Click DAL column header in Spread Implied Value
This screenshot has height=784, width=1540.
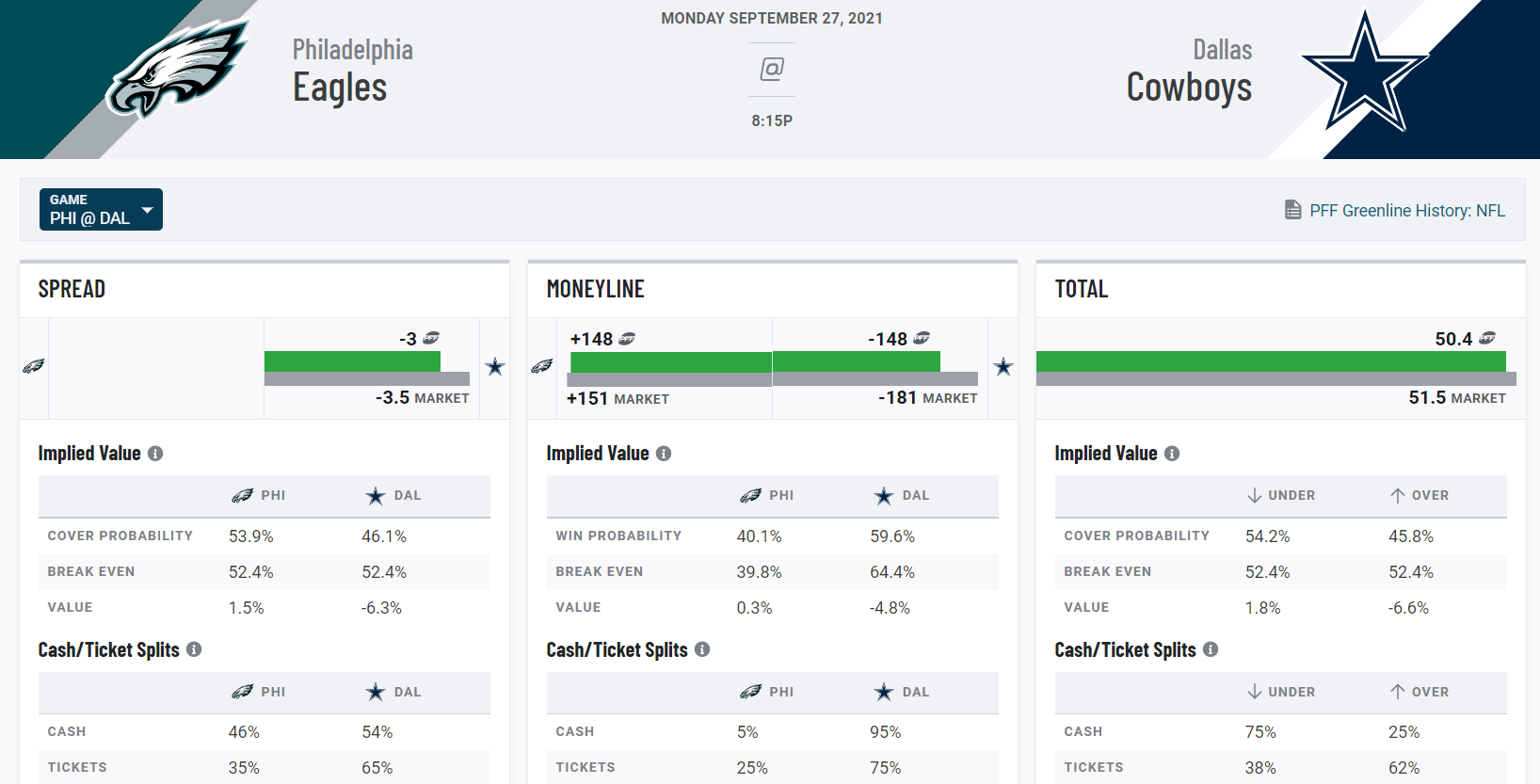pyautogui.click(x=393, y=495)
